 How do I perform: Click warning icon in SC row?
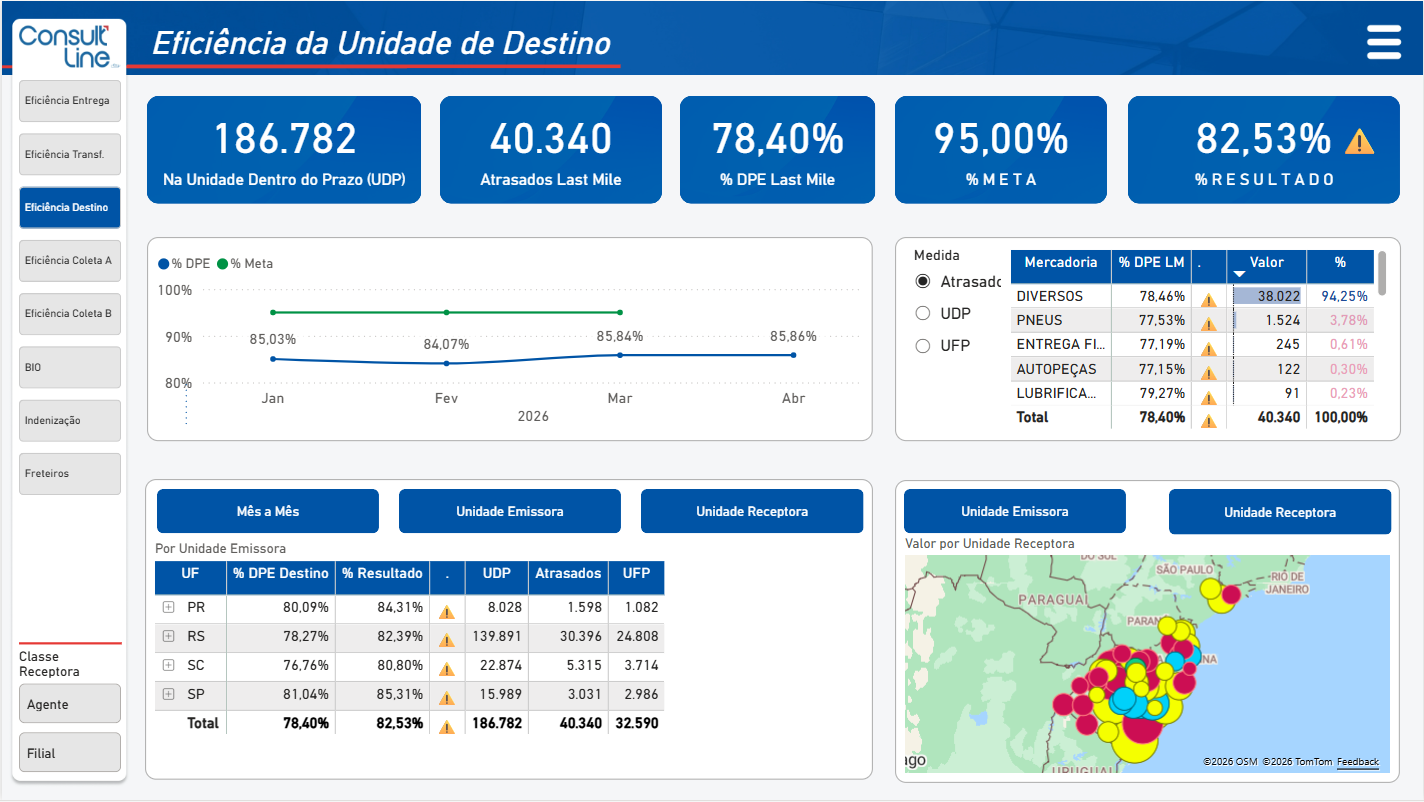click(x=447, y=669)
